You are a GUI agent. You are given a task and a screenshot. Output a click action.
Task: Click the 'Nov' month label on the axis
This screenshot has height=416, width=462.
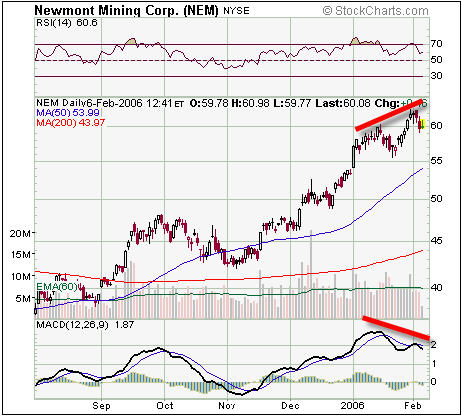pos(227,406)
